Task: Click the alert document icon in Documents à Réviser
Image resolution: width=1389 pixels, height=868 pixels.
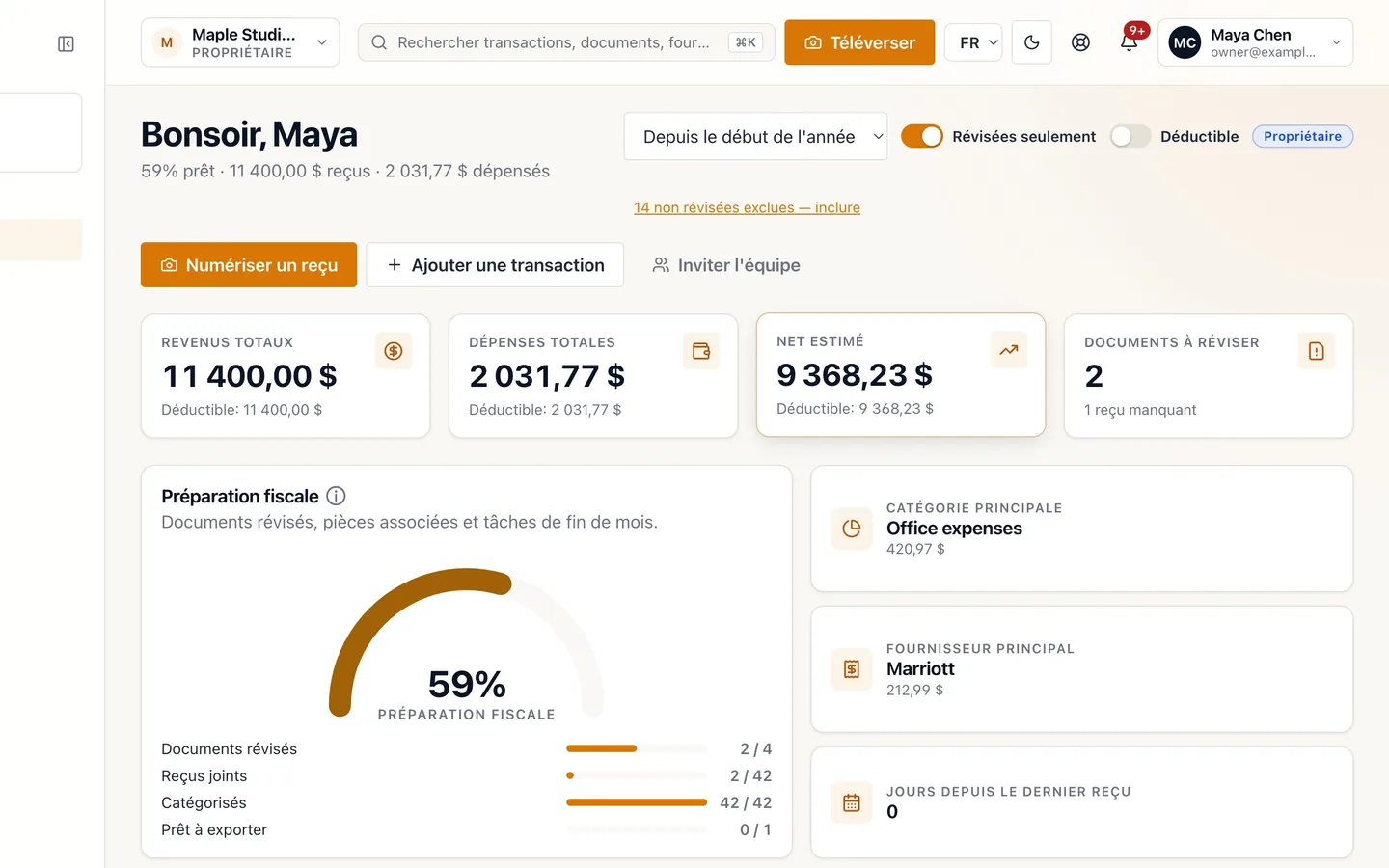Action: click(1317, 351)
